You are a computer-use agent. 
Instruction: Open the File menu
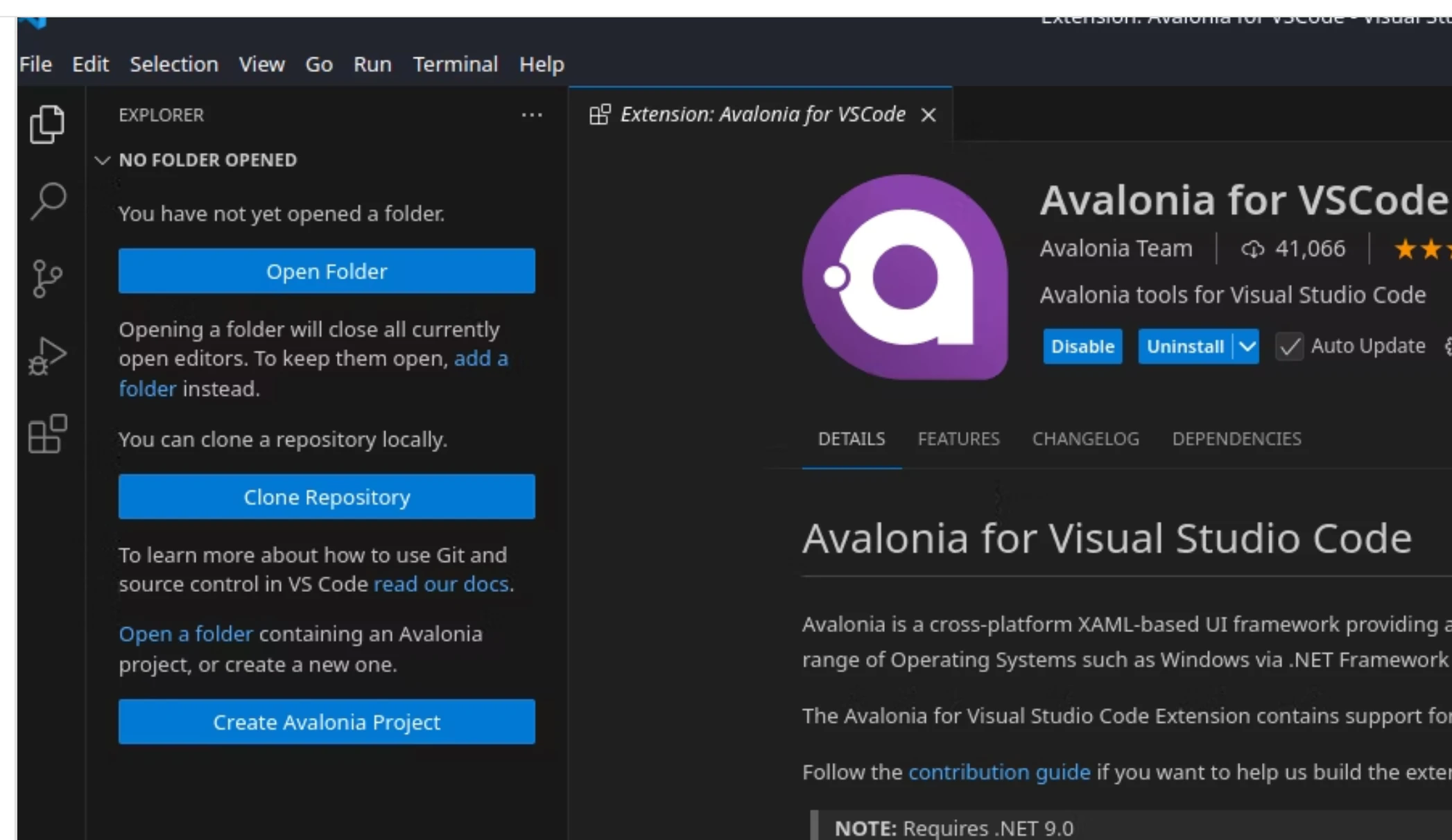(x=35, y=64)
